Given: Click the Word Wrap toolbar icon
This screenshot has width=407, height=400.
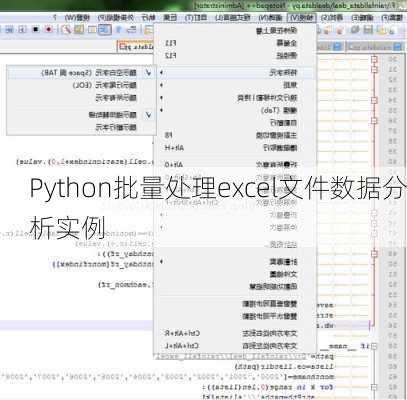Looking at the screenshot, I should (x=132, y=29).
